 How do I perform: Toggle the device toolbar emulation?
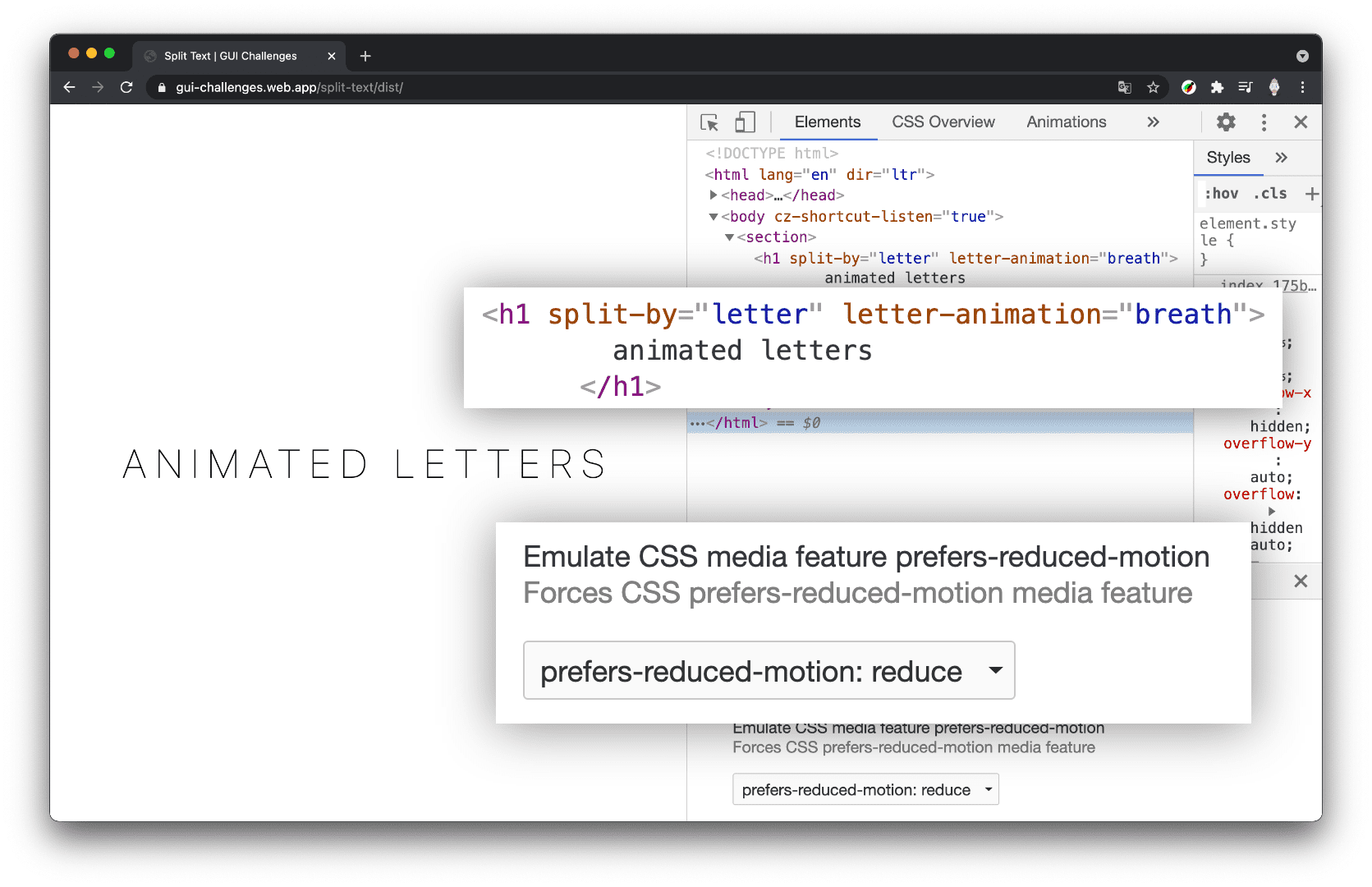745,122
